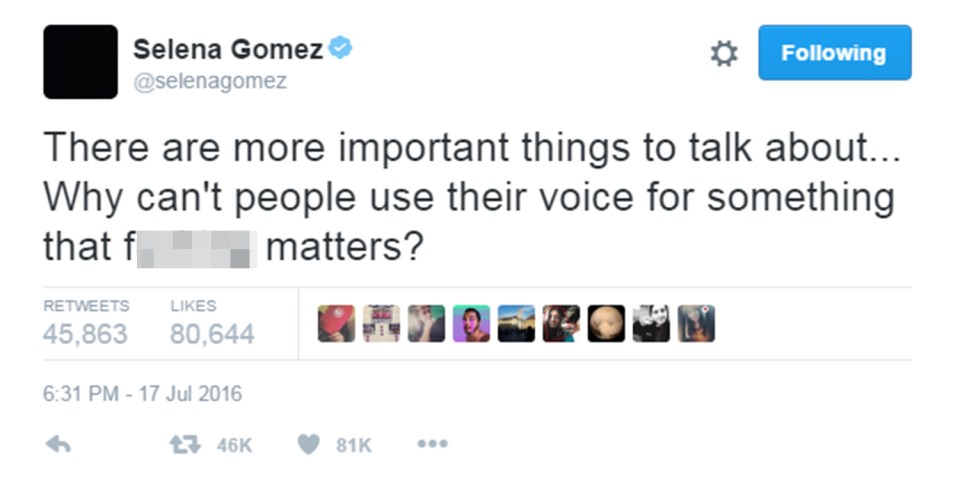Click the reply arrow icon

tap(58, 444)
